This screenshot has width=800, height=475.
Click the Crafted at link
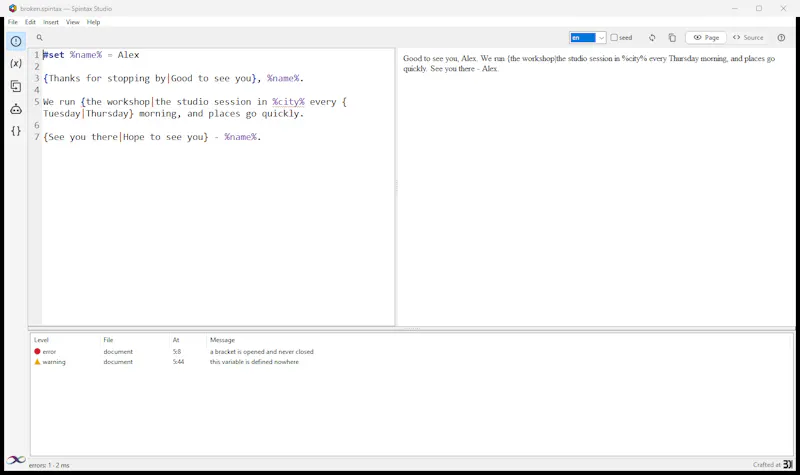(x=772, y=464)
